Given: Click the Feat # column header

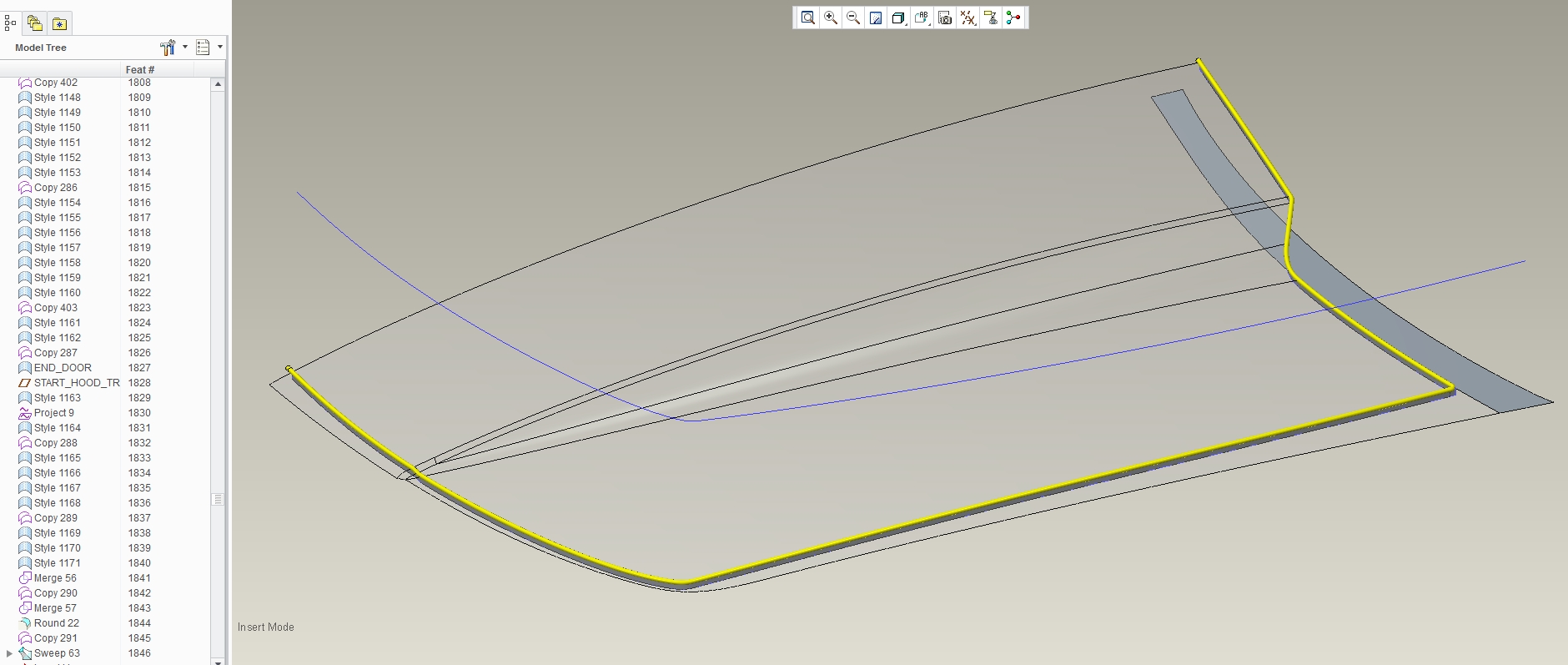Looking at the screenshot, I should (140, 69).
